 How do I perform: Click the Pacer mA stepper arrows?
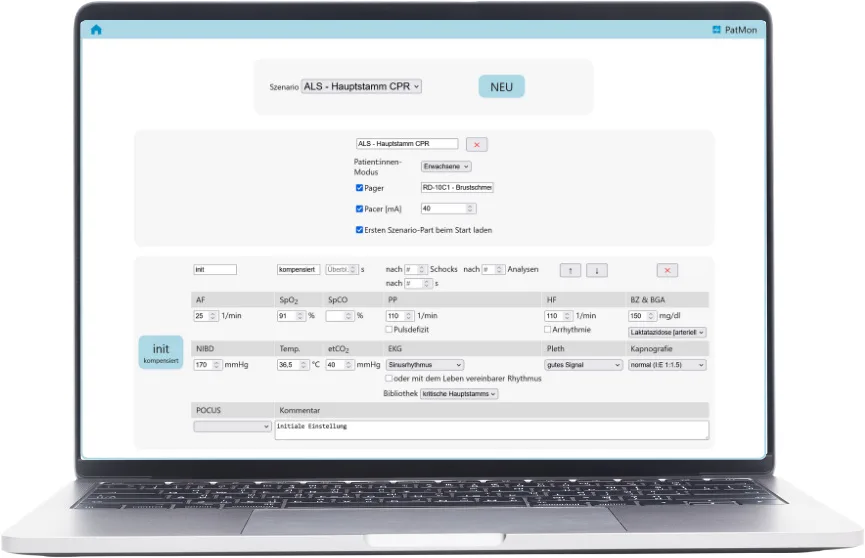pyautogui.click(x=470, y=209)
